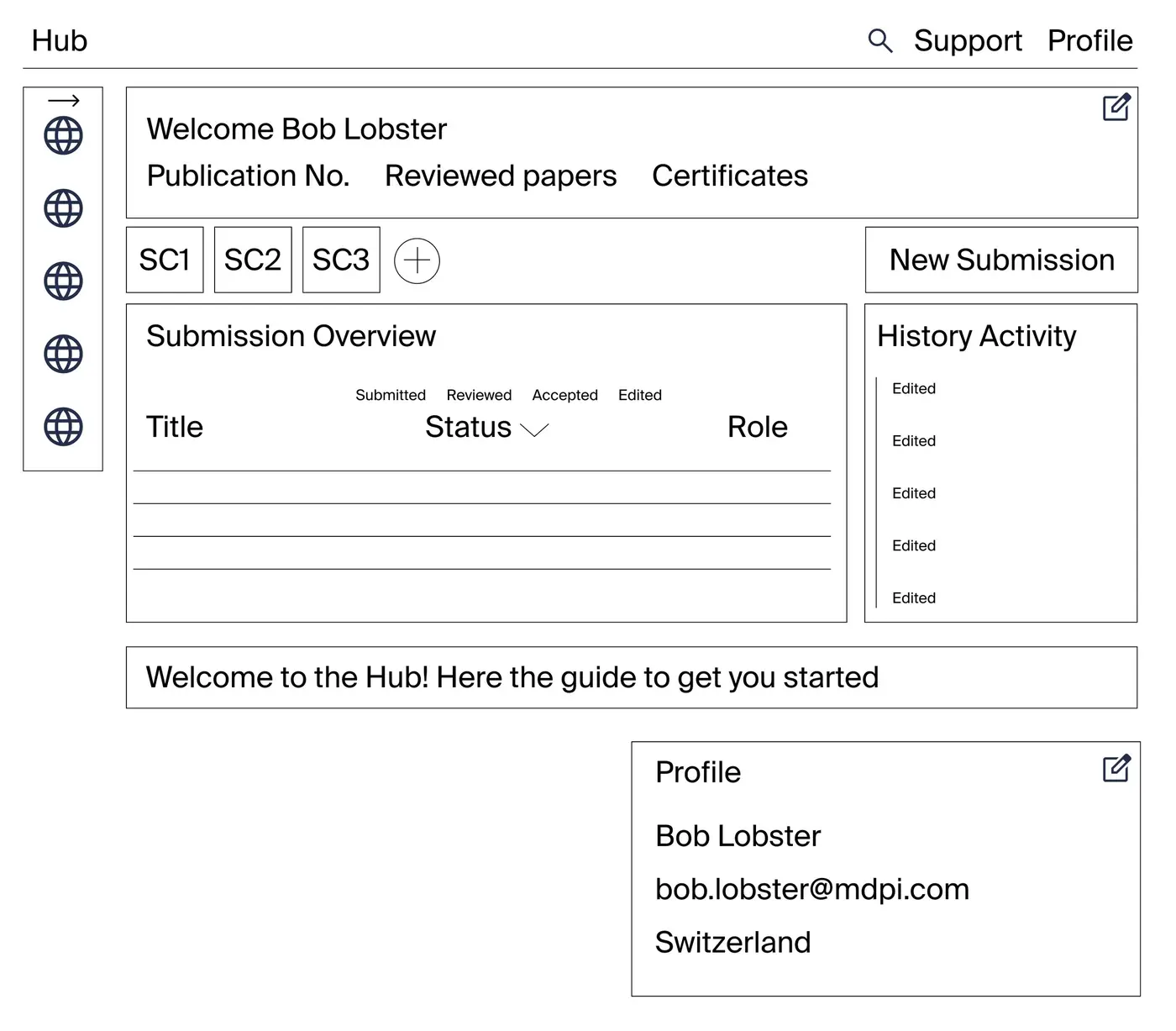Click the Welcome Bob Lobster heading
The height and width of the screenshot is (1031, 1176).
297,129
